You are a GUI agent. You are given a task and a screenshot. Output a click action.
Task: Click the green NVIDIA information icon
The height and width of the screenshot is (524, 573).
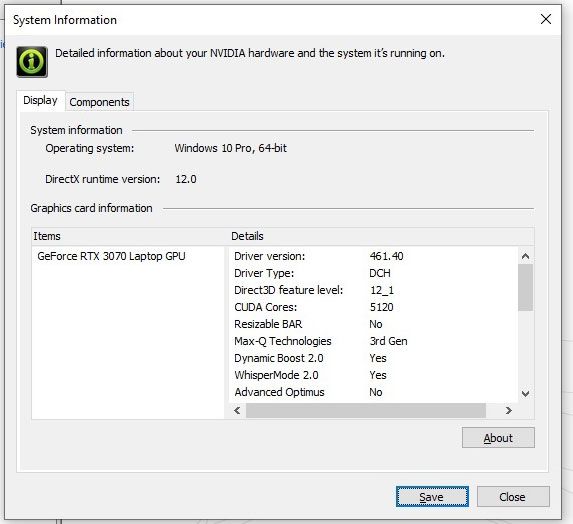click(32, 62)
